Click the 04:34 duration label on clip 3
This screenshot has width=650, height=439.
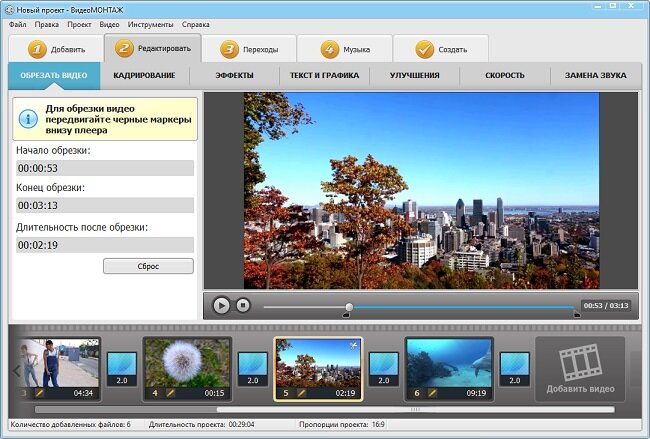pos(83,393)
